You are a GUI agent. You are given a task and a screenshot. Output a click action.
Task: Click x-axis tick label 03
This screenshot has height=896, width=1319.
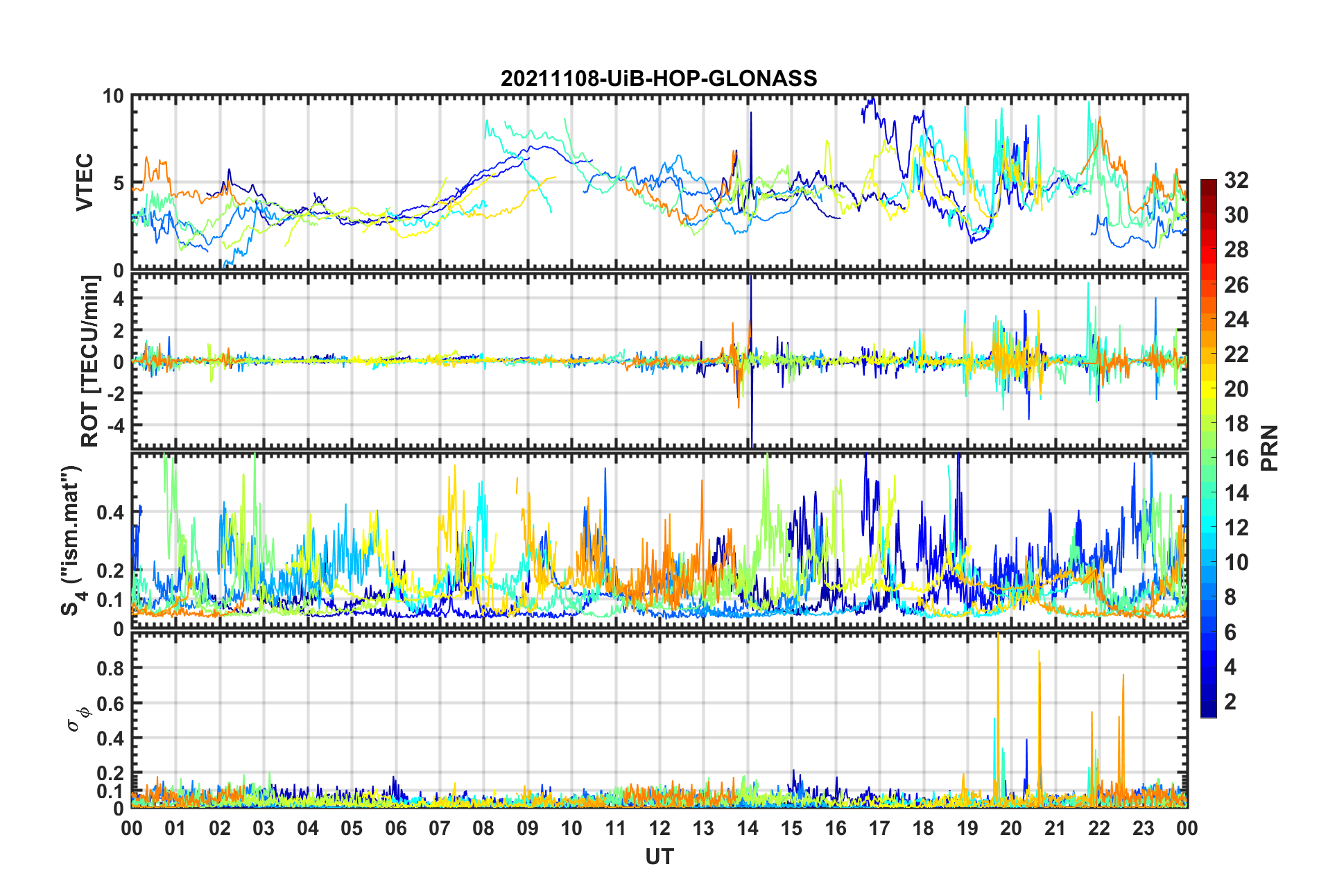[x=264, y=828]
